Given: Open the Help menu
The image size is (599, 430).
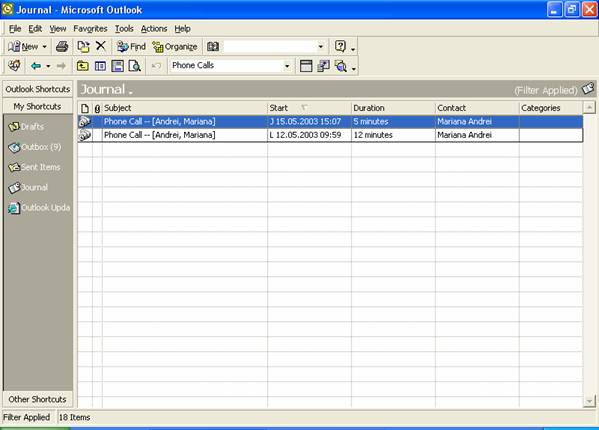Looking at the screenshot, I should coord(182,29).
